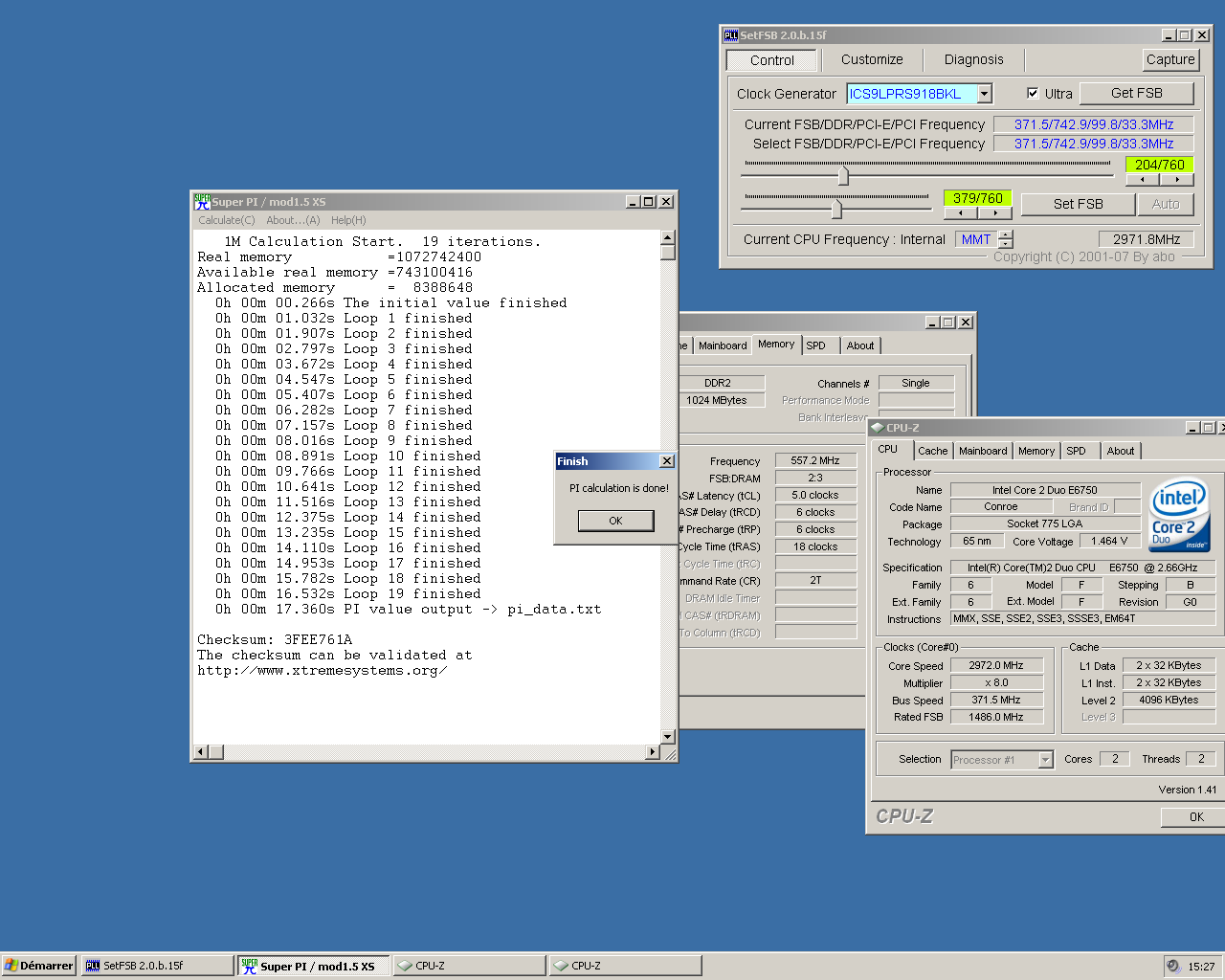
Task: Open Calculate menu in Super PI
Action: point(227,220)
